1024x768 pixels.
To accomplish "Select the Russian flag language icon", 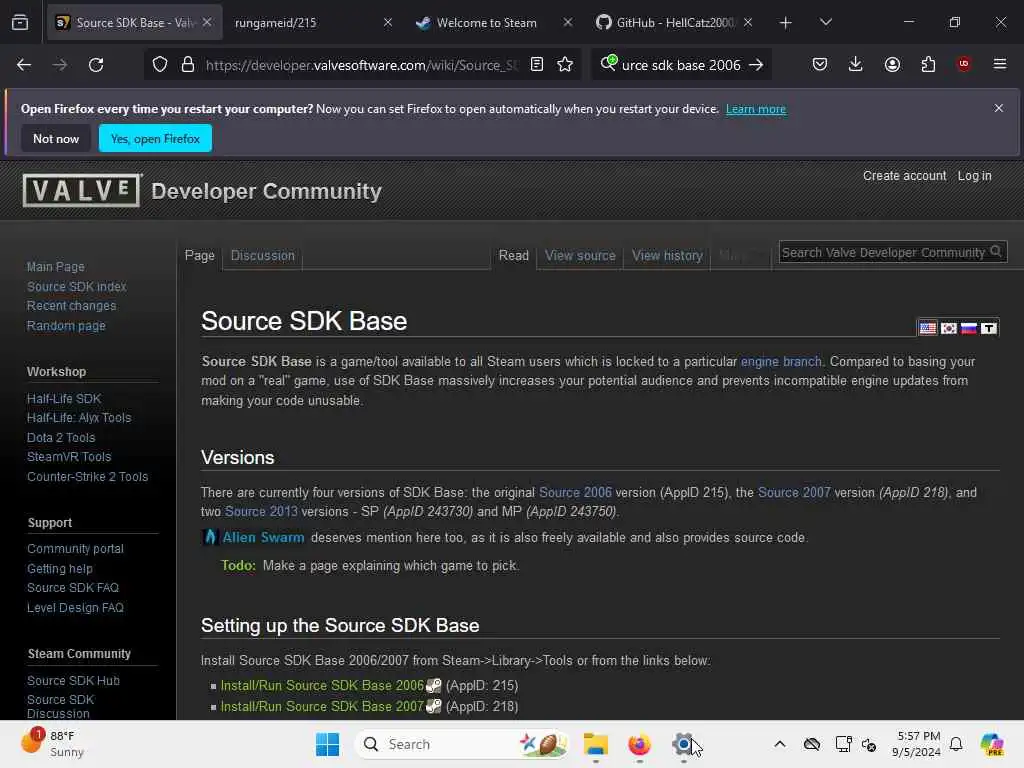I will pyautogui.click(x=968, y=328).
